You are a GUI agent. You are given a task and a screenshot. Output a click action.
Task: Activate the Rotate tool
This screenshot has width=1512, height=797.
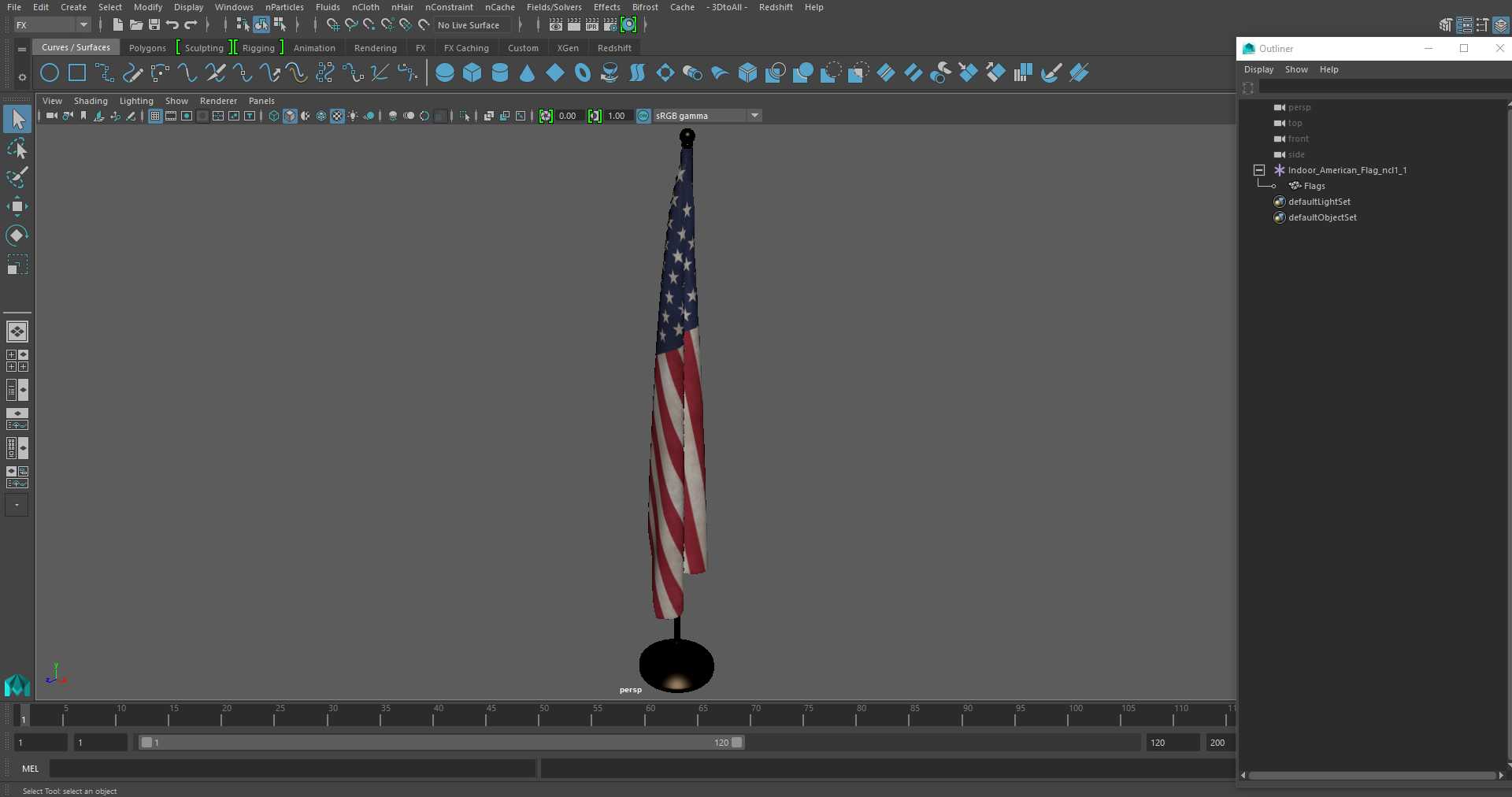[17, 235]
